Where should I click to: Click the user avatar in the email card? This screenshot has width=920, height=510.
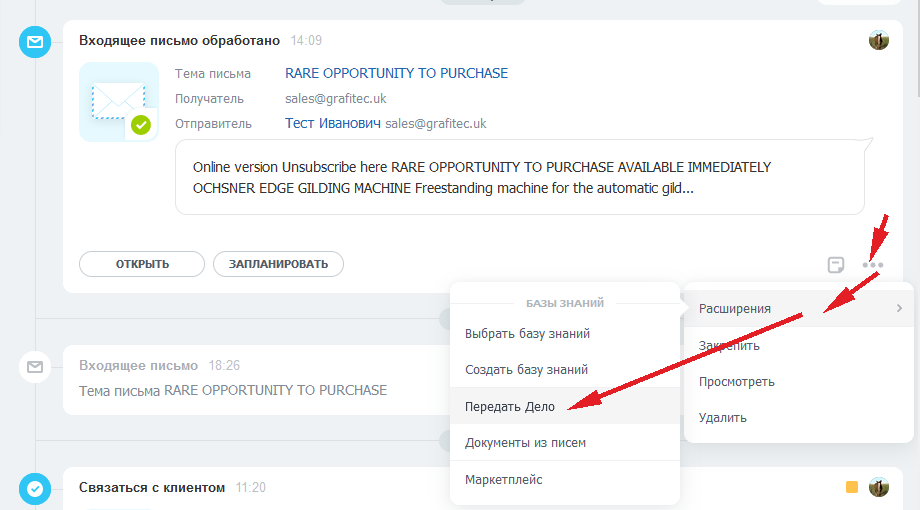pyautogui.click(x=879, y=41)
